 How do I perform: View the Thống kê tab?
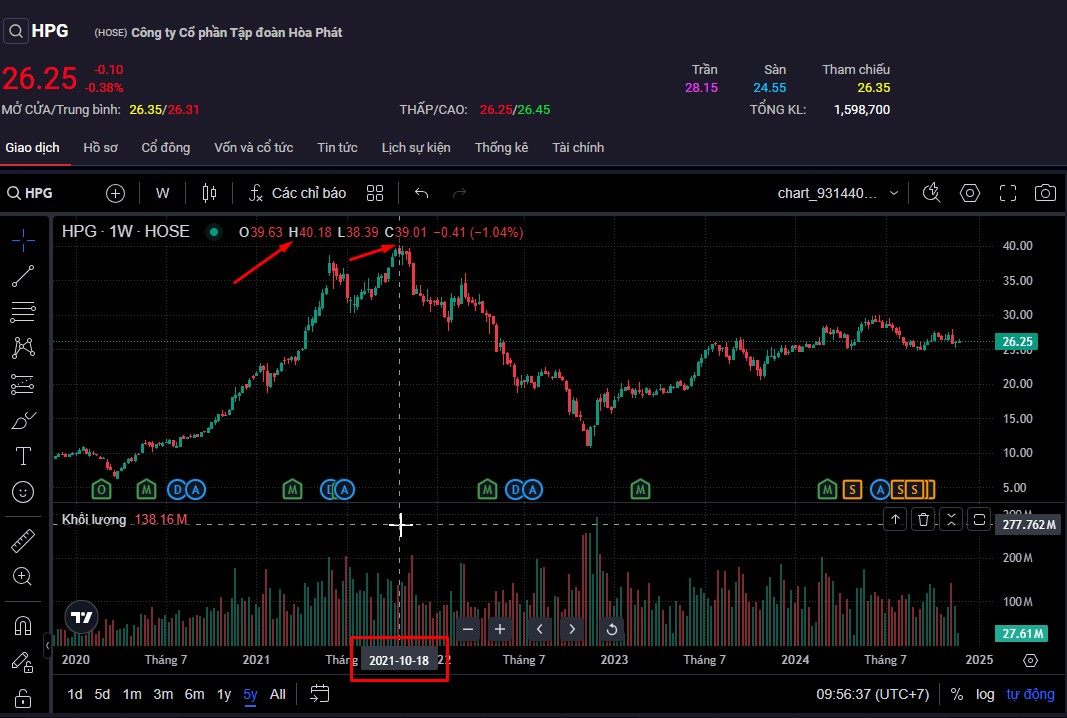point(502,148)
